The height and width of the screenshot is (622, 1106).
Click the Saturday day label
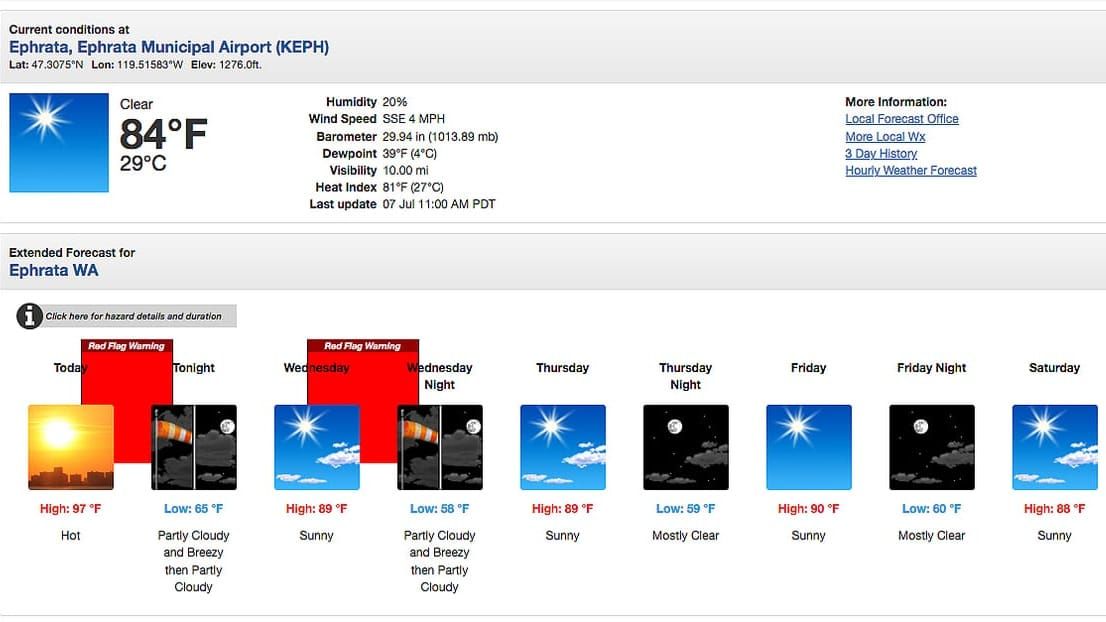pyautogui.click(x=1055, y=368)
